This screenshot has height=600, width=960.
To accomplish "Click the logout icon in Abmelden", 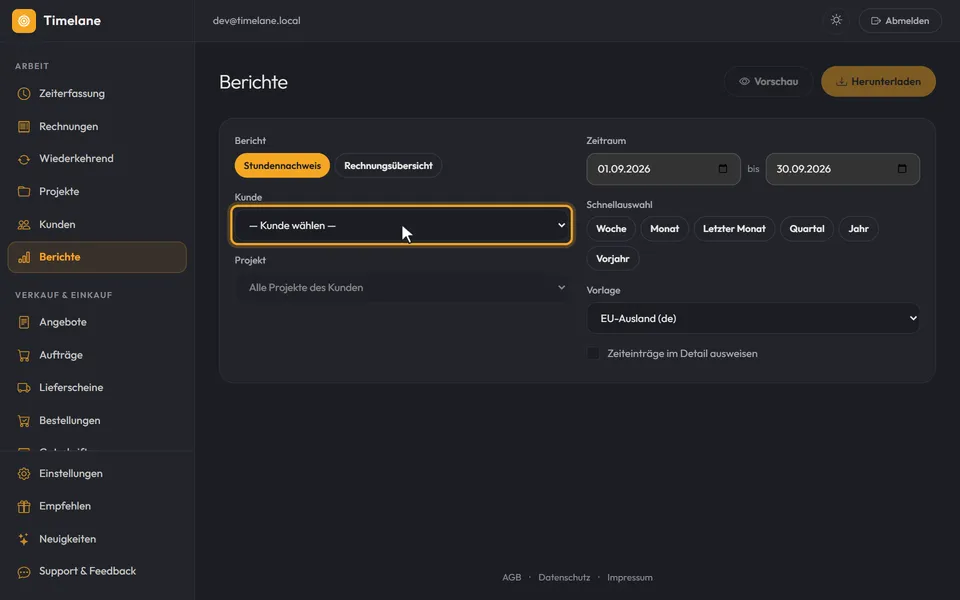I will coord(876,21).
